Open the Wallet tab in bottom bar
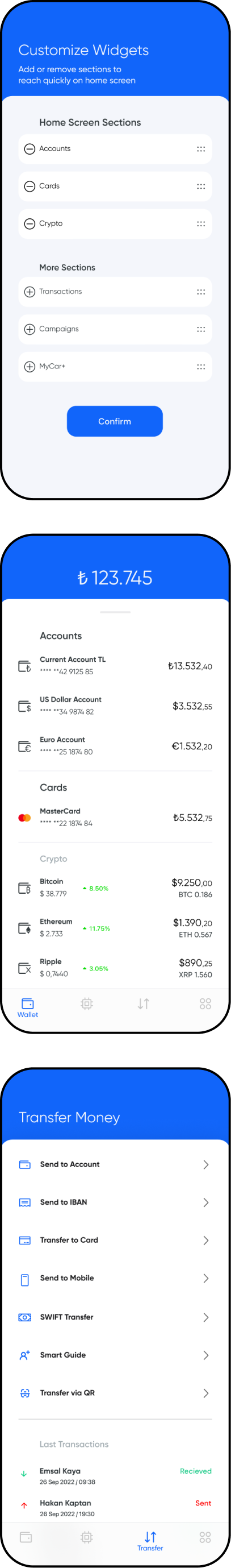This screenshot has height=1568, width=231. (27, 1008)
